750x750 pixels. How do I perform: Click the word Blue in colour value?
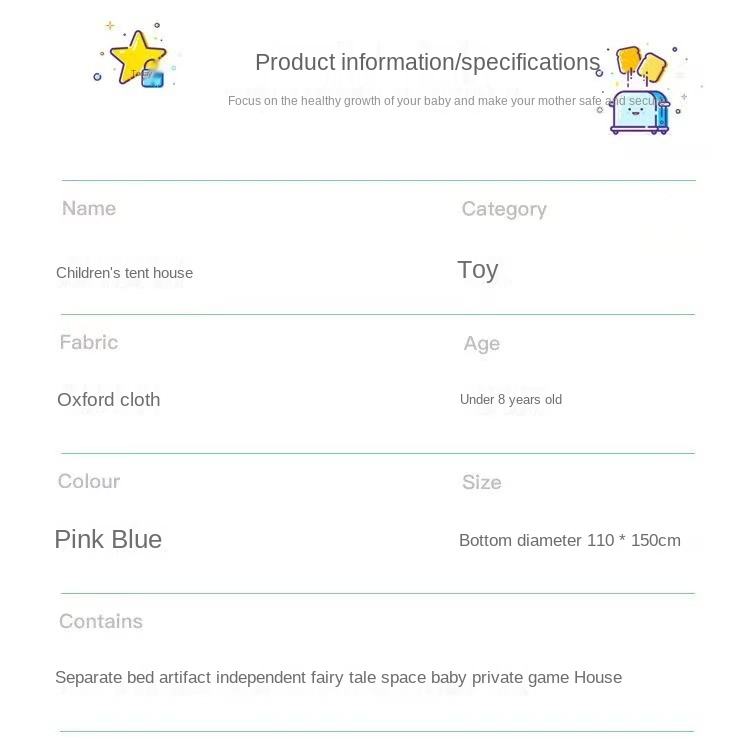[136, 540]
